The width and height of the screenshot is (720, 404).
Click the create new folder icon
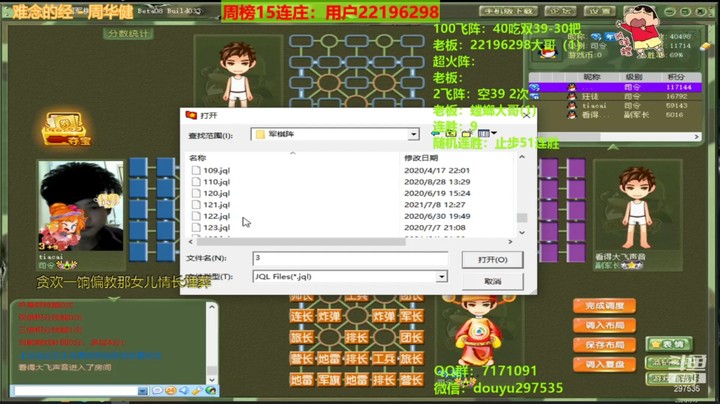(467, 134)
